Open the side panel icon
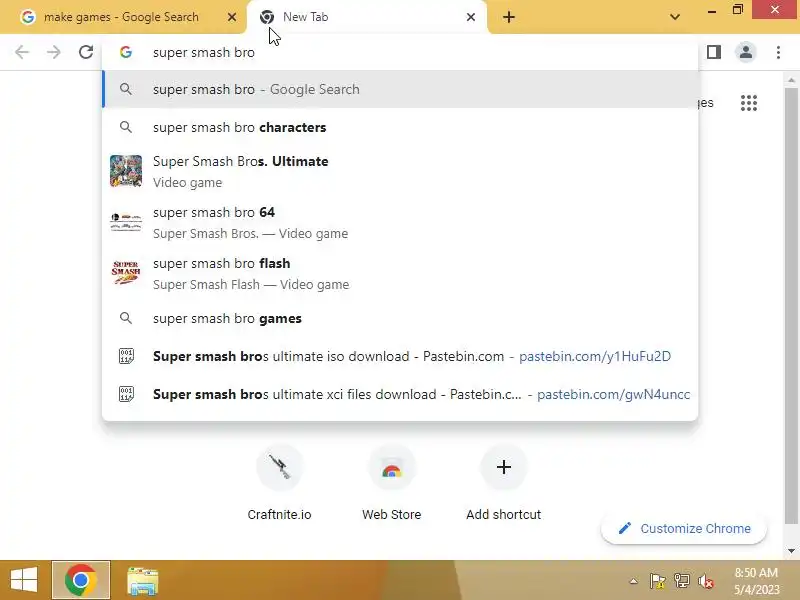The image size is (800, 600). pyautogui.click(x=714, y=52)
